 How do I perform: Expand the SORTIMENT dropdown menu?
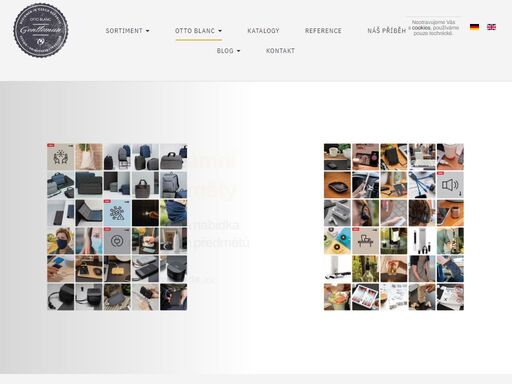click(x=127, y=31)
